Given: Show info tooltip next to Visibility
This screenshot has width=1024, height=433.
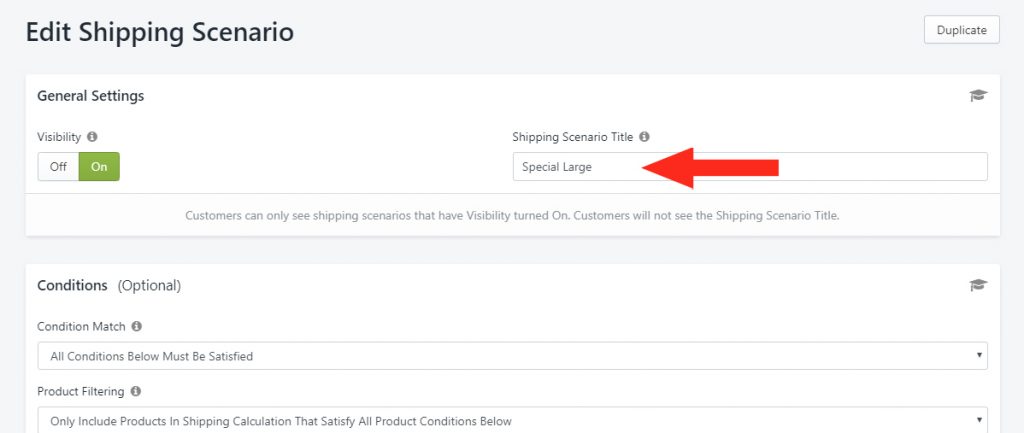Looking at the screenshot, I should [92, 137].
